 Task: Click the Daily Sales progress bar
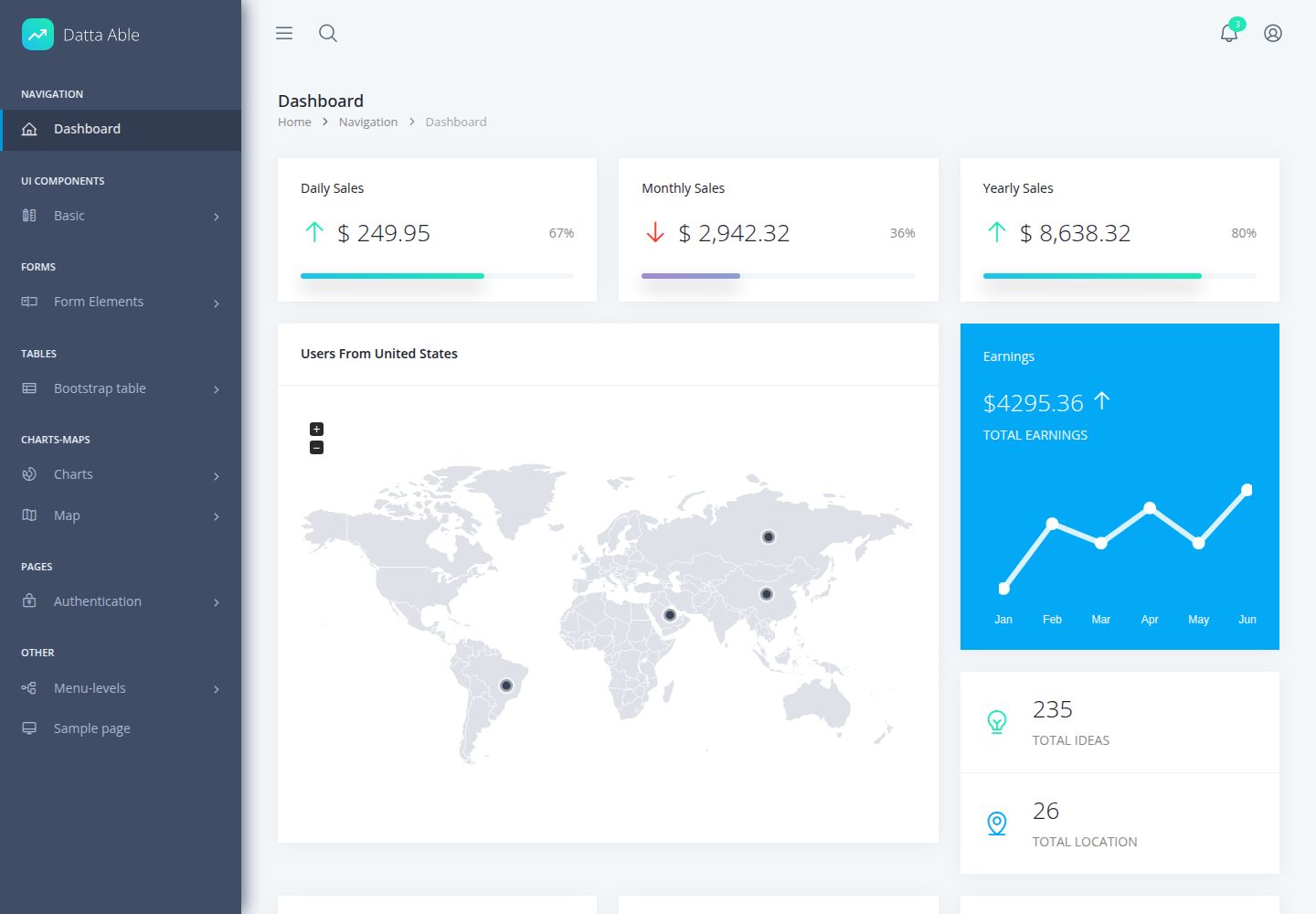tap(437, 275)
